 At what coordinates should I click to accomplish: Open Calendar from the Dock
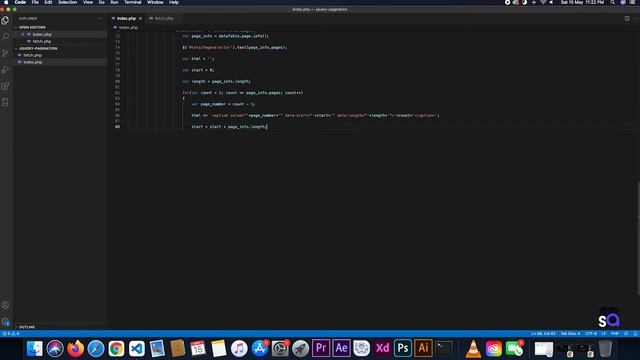tap(198, 349)
